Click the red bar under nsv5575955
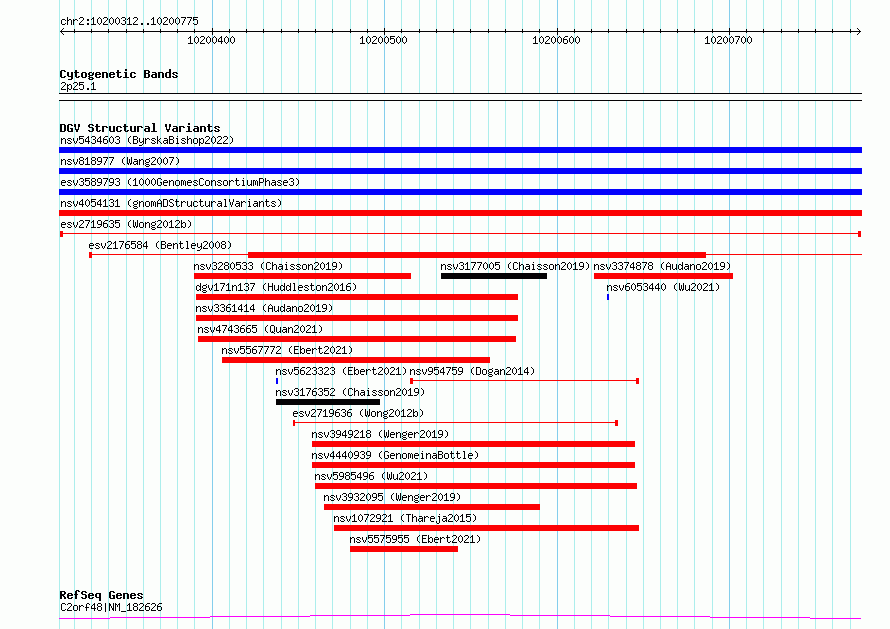The image size is (890, 629). coord(404,549)
